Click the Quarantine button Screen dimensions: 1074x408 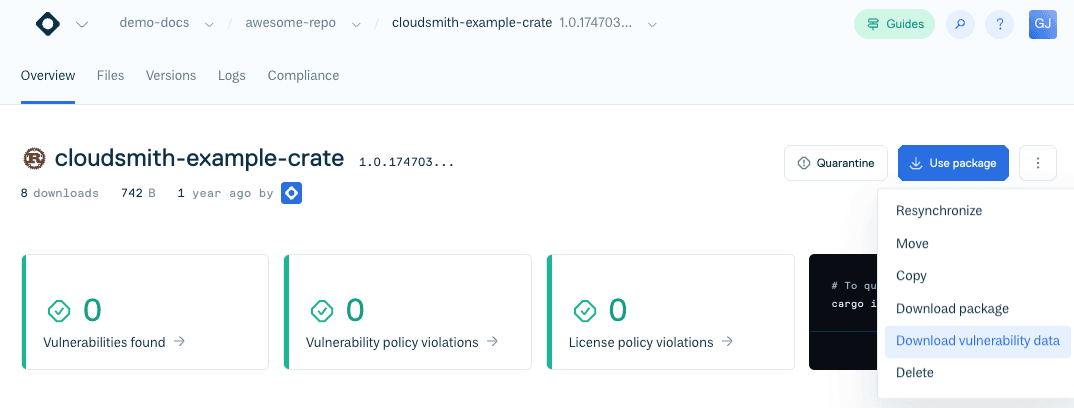click(836, 163)
